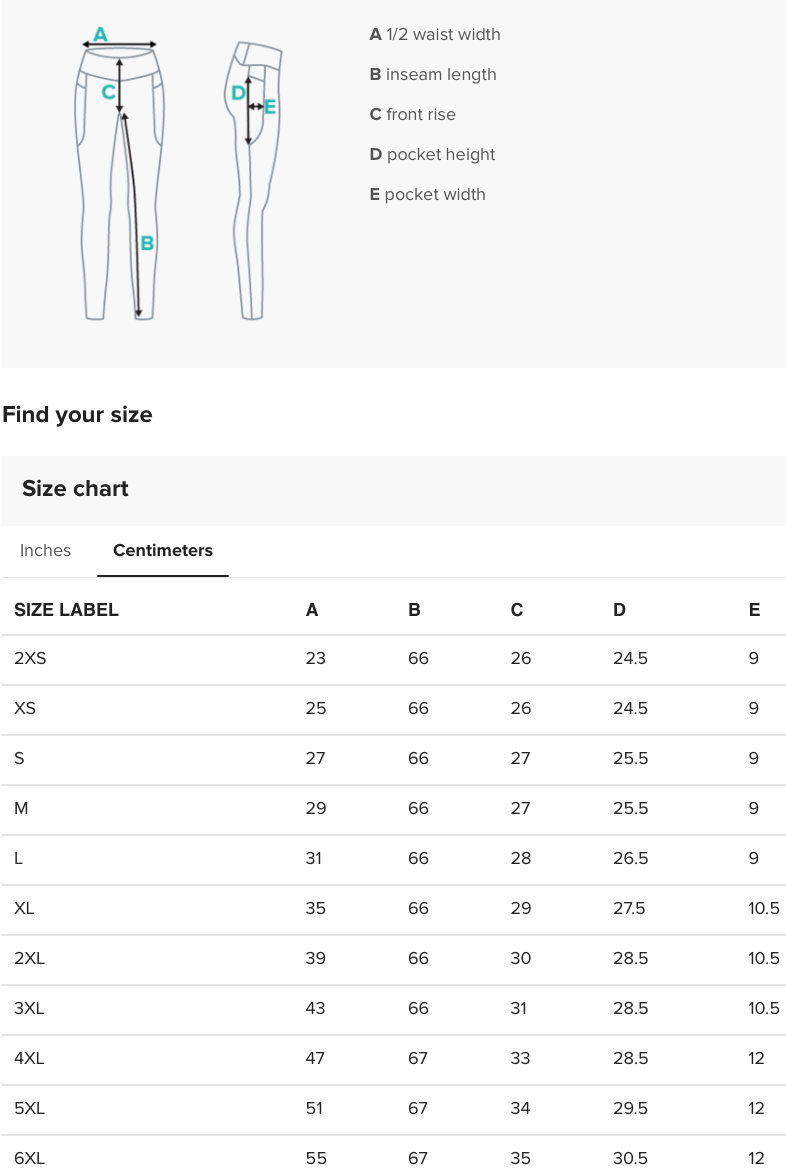Viewport: 786px width, 1172px height.
Task: Click the letter A on the diagram
Action: coord(100,31)
